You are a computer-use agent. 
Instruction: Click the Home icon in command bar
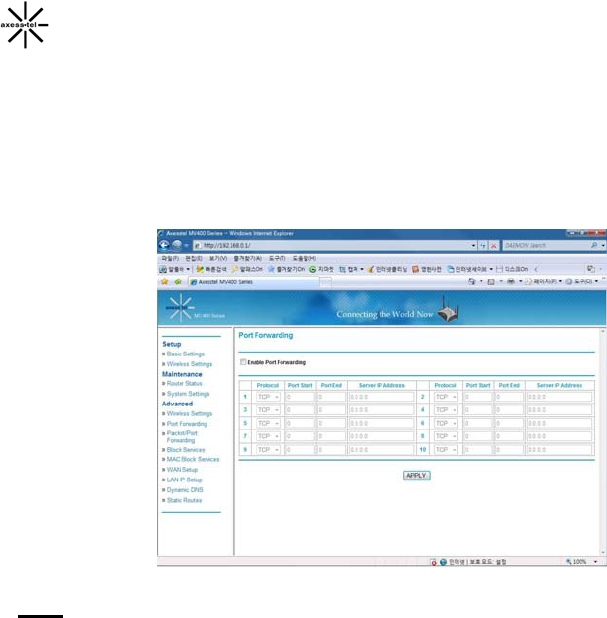472,281
